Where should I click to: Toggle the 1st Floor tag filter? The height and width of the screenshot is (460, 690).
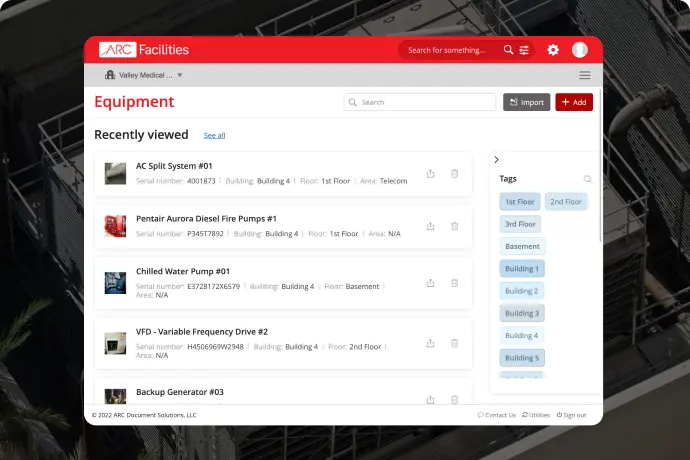tap(520, 202)
